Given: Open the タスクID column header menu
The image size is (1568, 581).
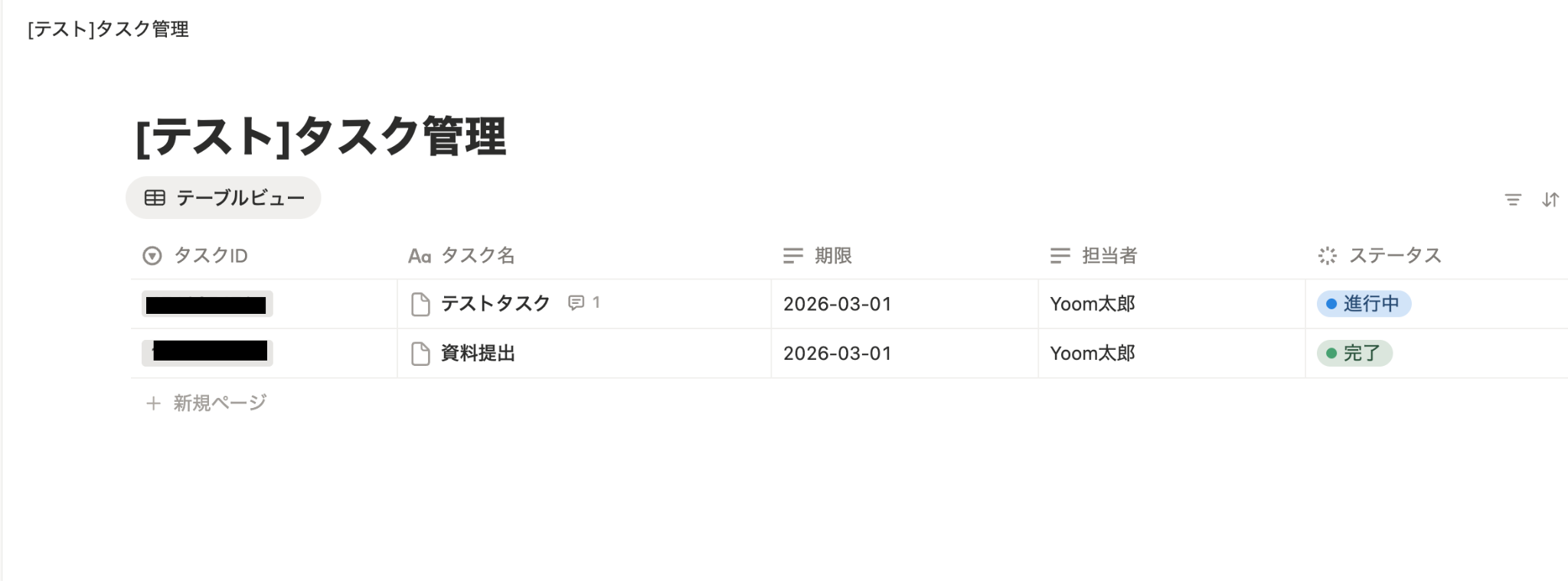Looking at the screenshot, I should coord(211,256).
